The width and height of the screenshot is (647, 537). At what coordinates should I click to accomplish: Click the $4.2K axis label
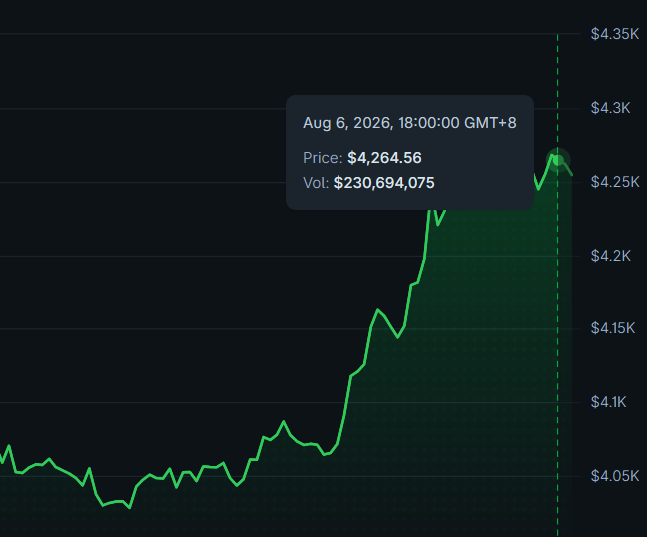pyautogui.click(x=611, y=256)
